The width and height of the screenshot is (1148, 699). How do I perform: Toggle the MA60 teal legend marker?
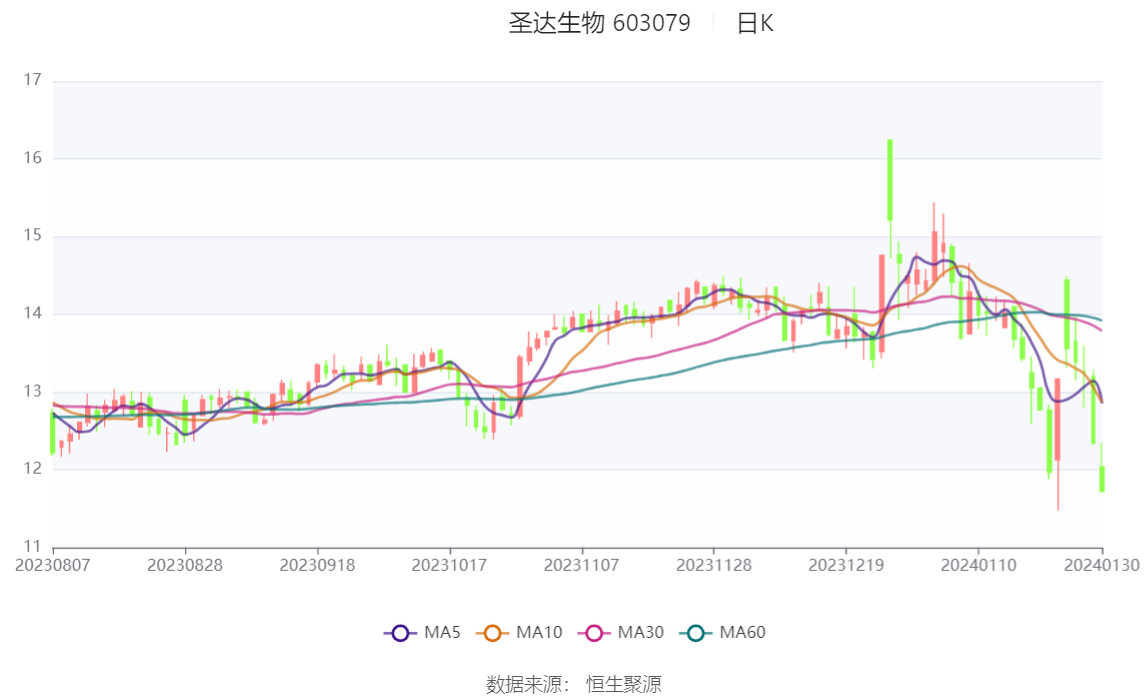[696, 633]
